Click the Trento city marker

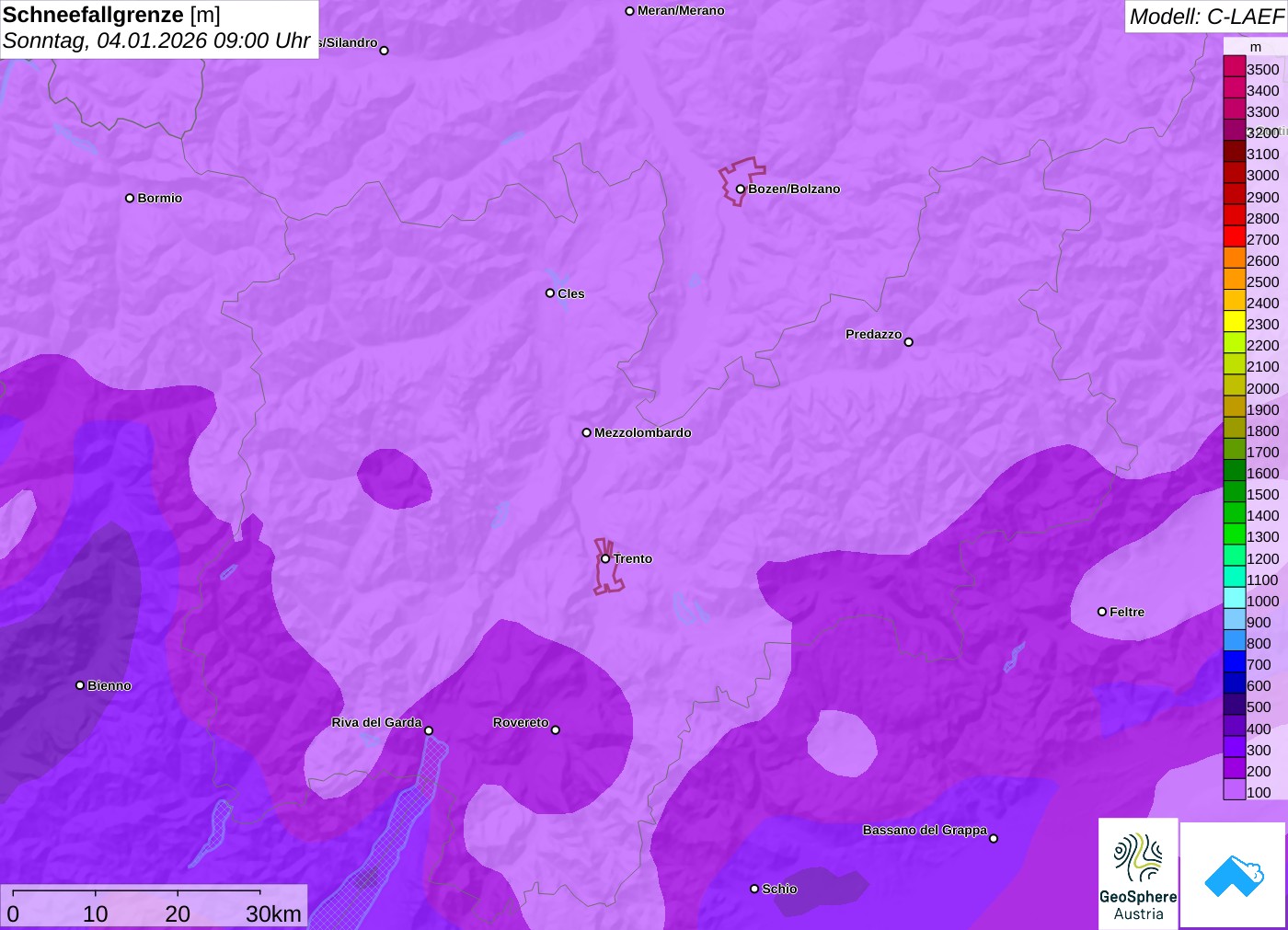pyautogui.click(x=605, y=558)
